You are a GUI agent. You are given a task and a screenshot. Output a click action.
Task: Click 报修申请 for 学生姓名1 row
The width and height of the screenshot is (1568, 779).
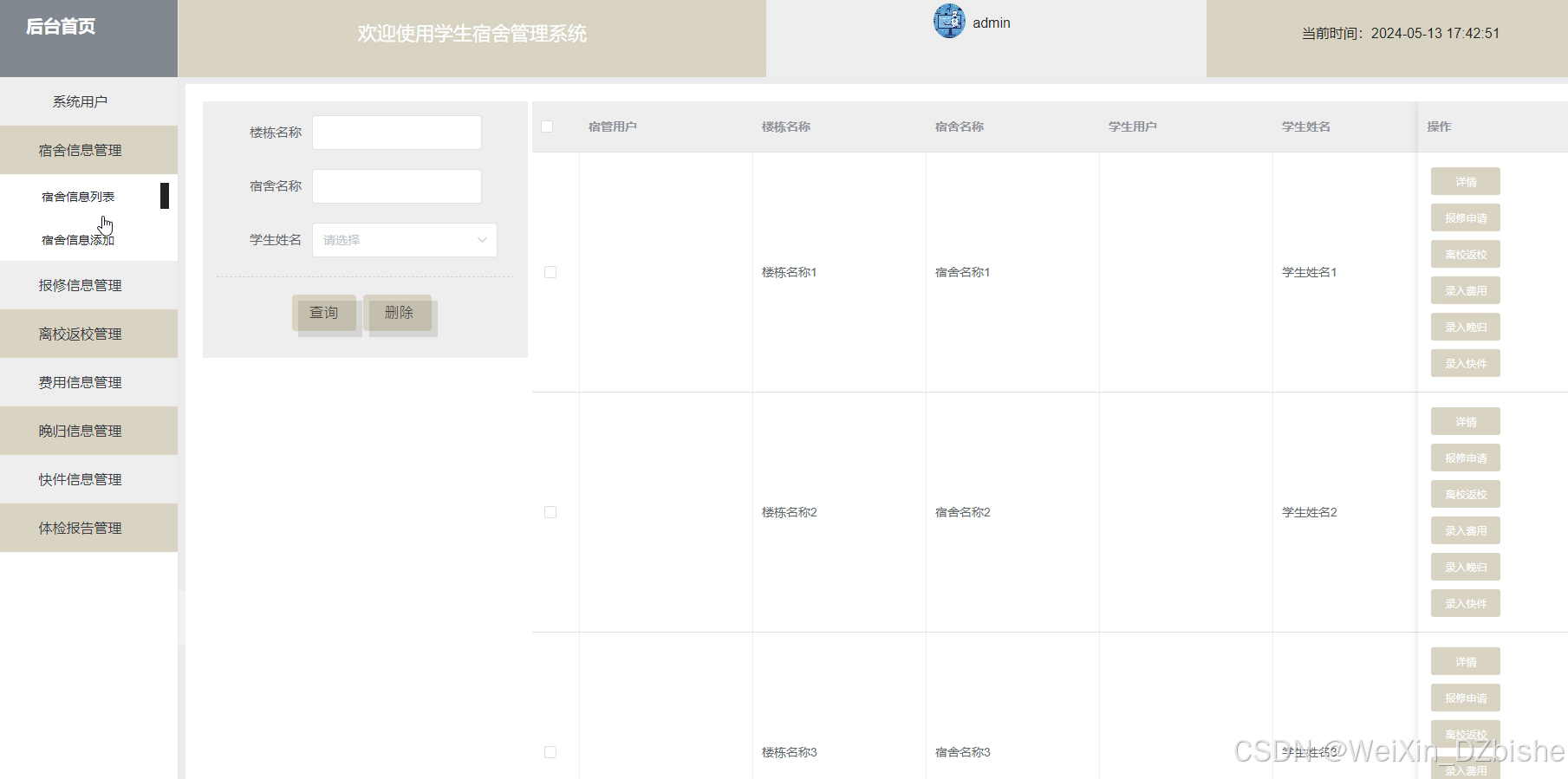[1466, 218]
